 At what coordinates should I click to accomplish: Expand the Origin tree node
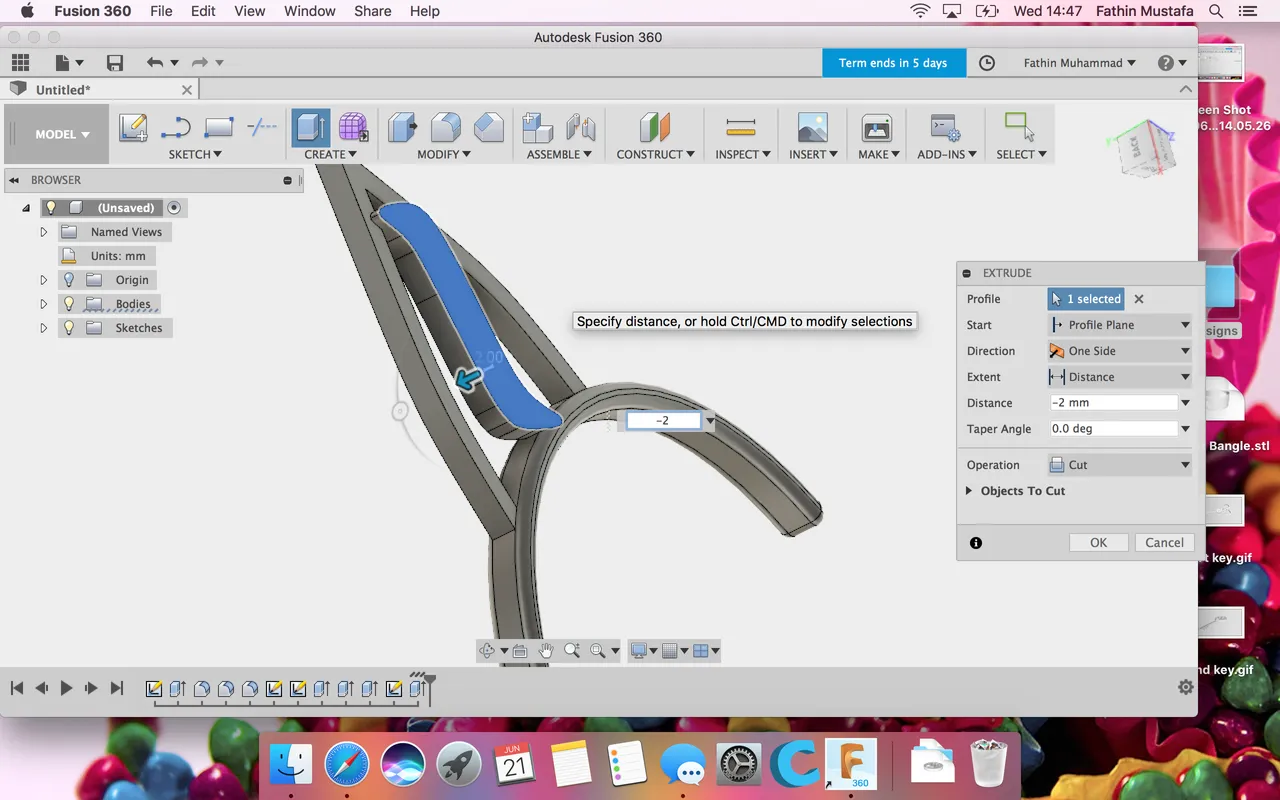point(43,280)
